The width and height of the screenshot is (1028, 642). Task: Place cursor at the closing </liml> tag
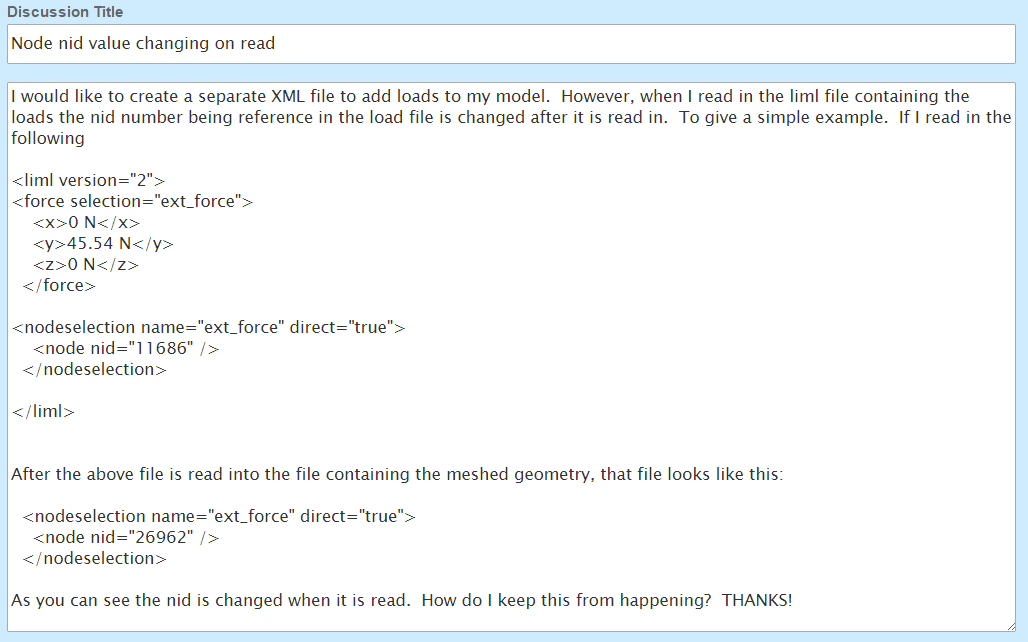pos(43,411)
